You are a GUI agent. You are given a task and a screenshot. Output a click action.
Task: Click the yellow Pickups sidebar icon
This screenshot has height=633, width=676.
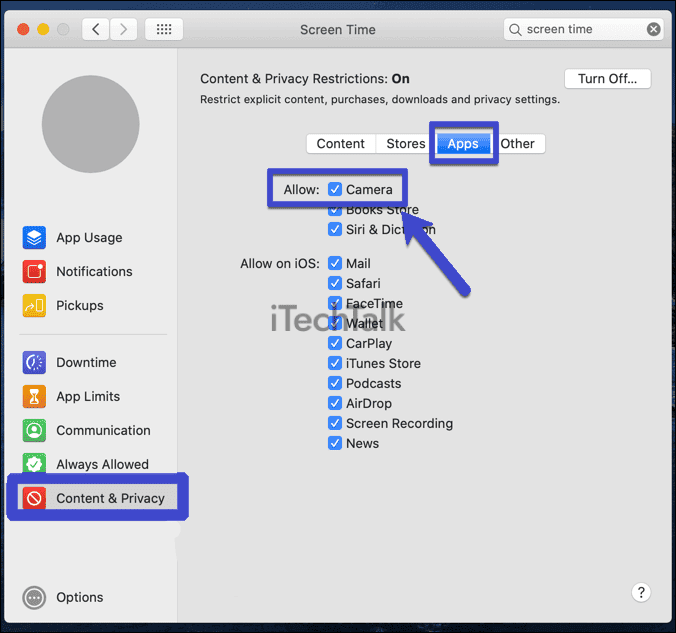click(x=34, y=306)
